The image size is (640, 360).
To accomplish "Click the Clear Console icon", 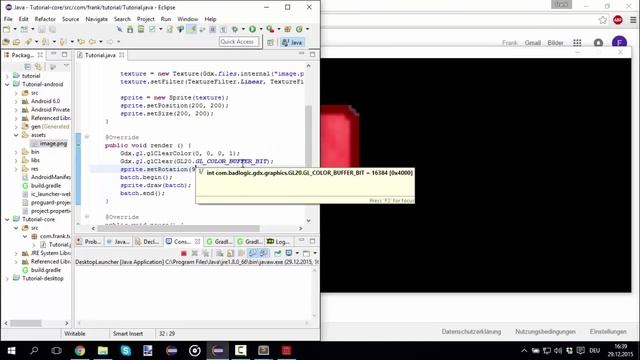I will (220, 253).
